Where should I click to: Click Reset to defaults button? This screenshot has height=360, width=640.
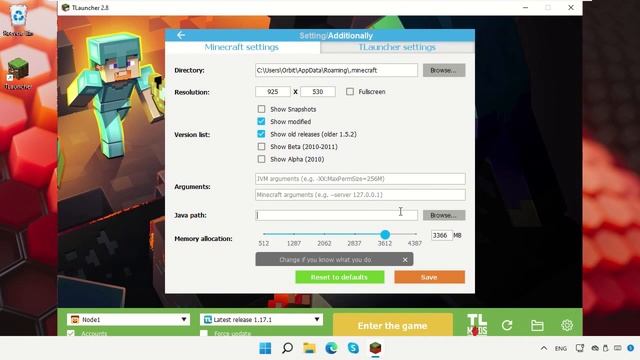click(x=340, y=277)
